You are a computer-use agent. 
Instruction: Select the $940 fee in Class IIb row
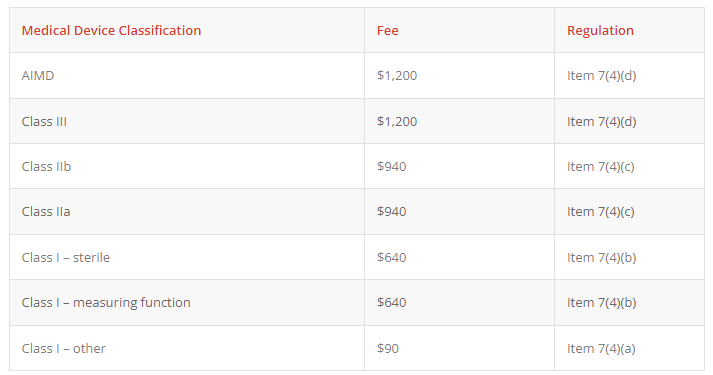392,167
